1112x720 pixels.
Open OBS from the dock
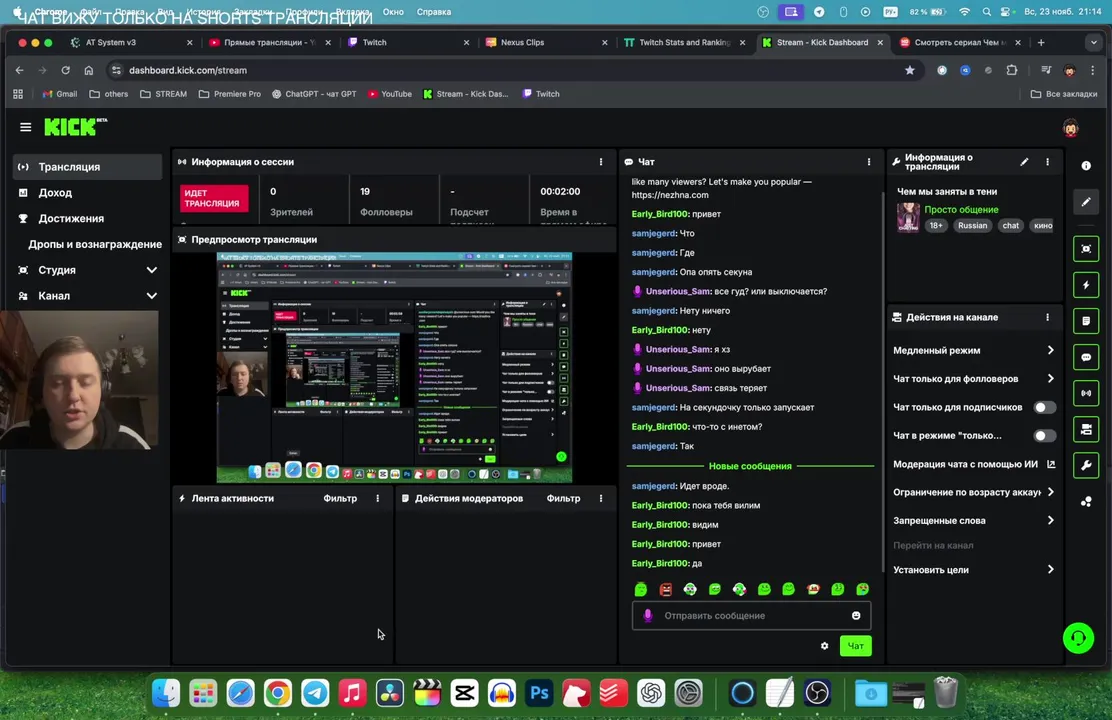click(x=818, y=693)
